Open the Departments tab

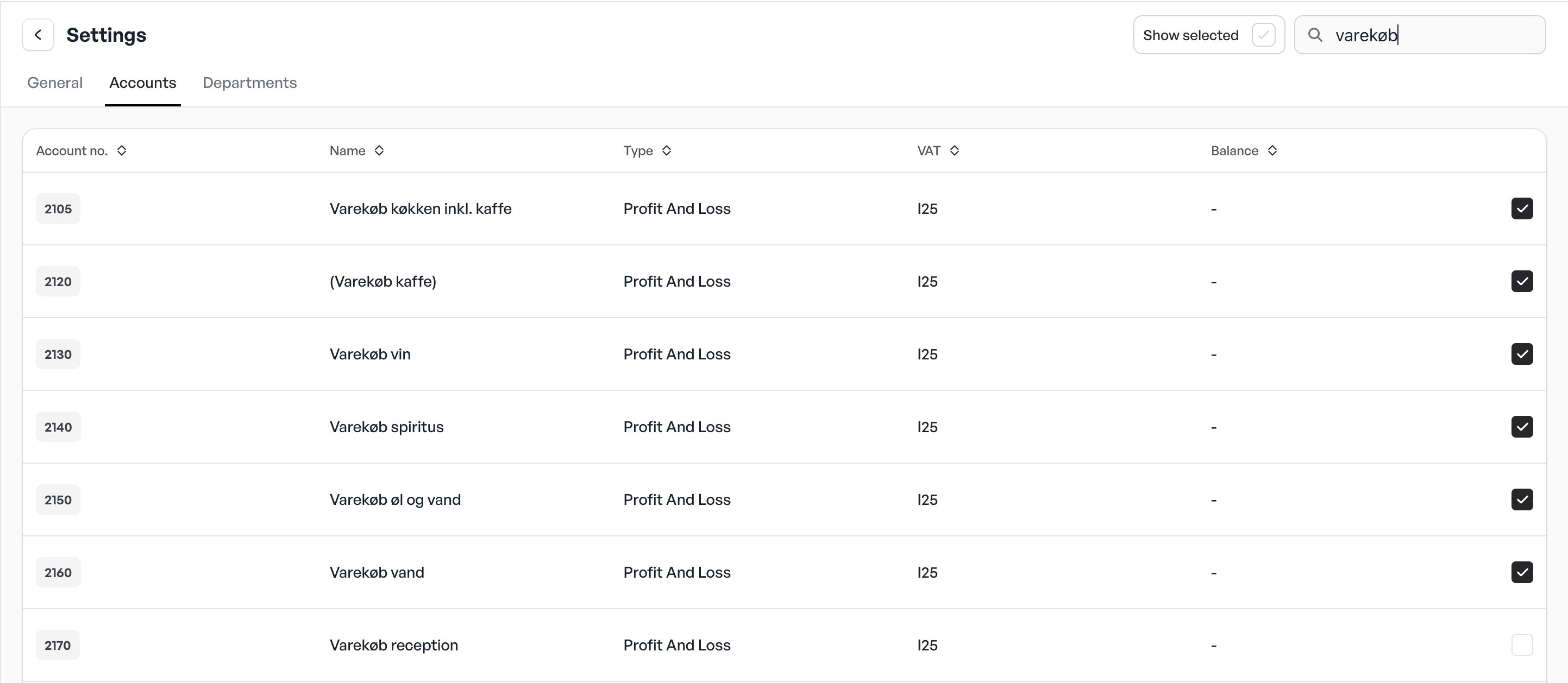coord(249,83)
